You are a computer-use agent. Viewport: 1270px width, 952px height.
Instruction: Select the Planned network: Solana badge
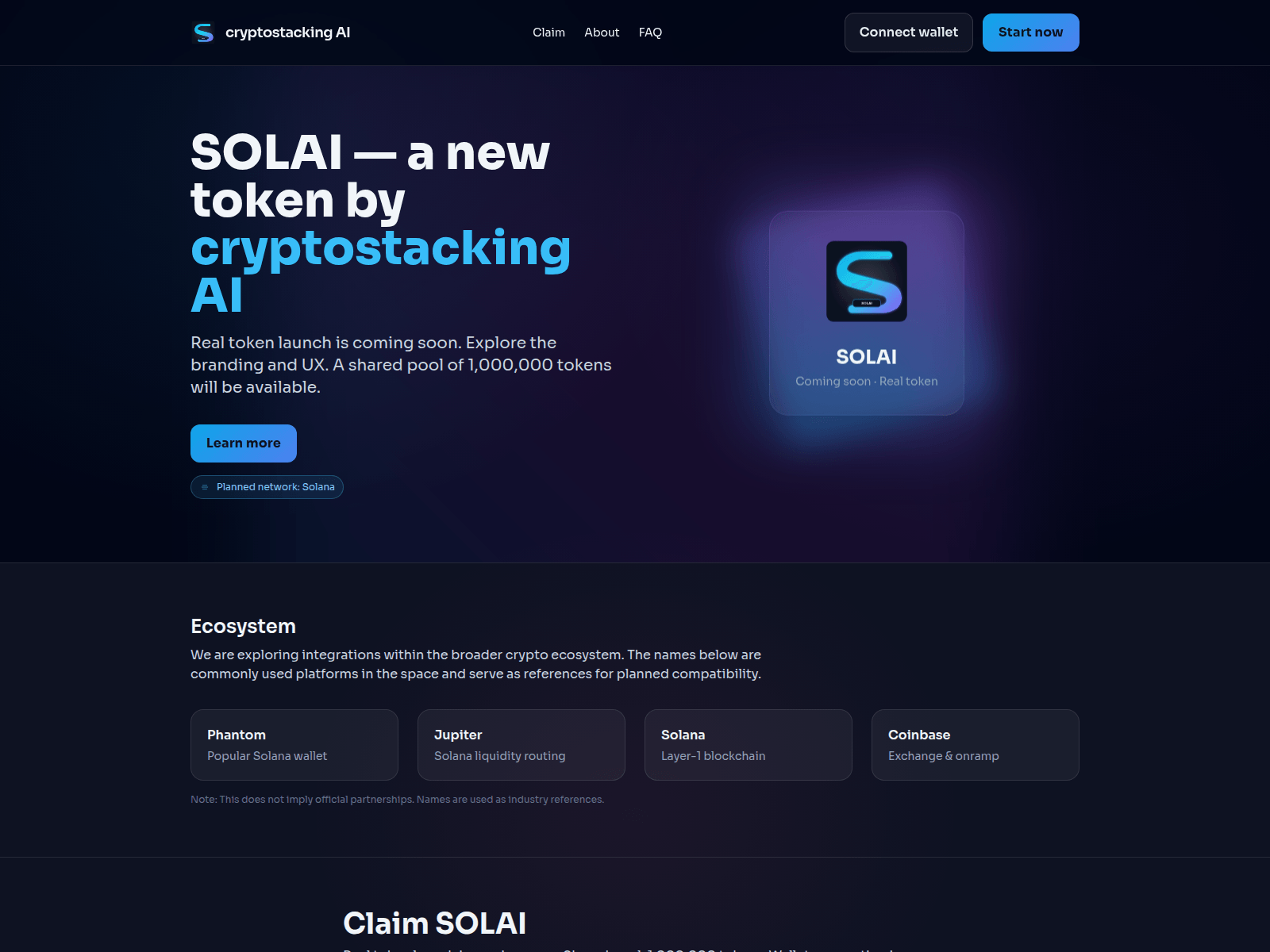click(x=267, y=487)
